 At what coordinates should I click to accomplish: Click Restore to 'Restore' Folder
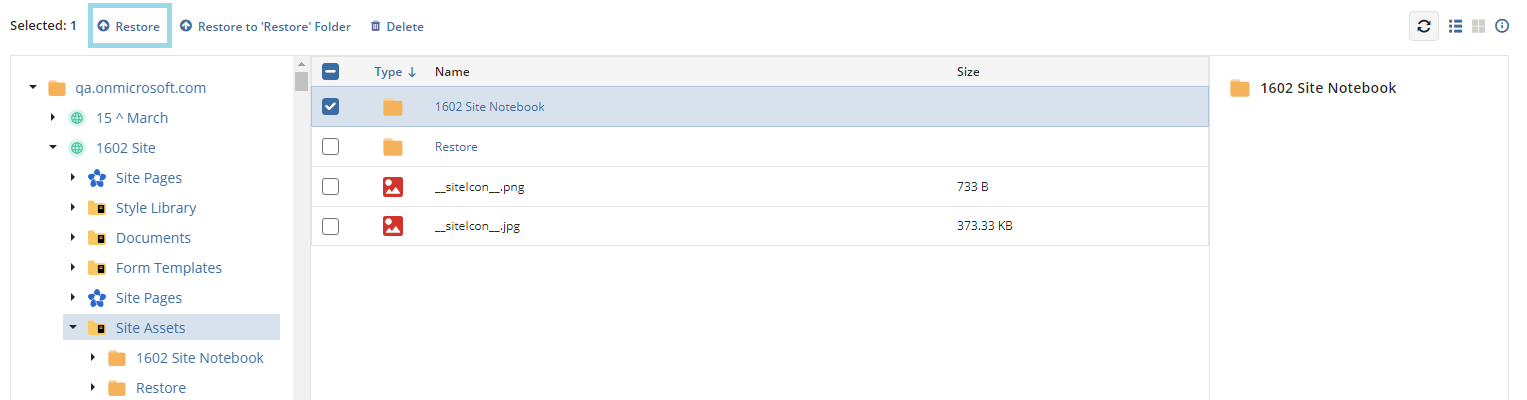(265, 27)
